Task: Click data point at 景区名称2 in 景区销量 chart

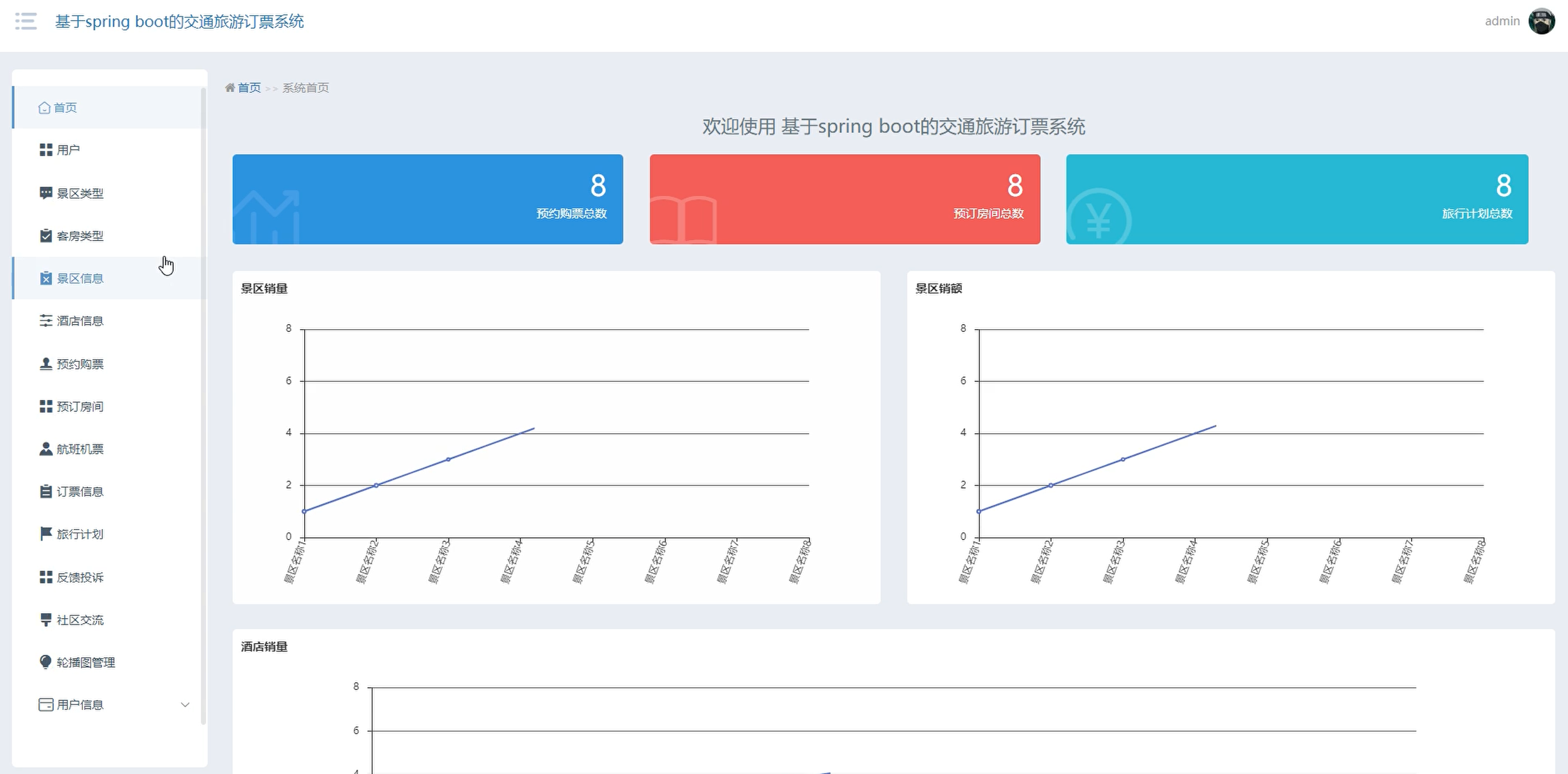Action: click(376, 485)
